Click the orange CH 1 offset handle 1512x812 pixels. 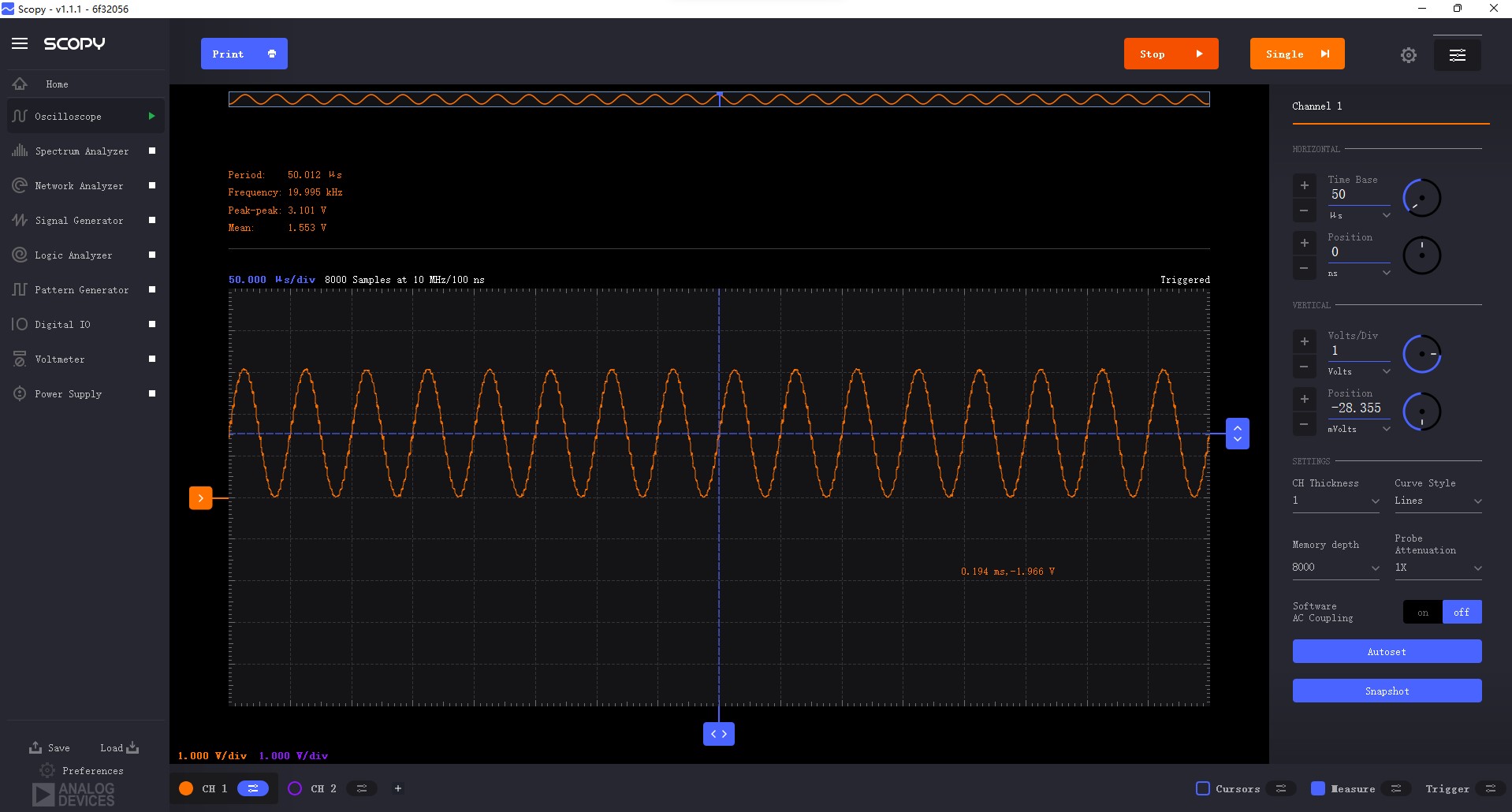point(201,498)
